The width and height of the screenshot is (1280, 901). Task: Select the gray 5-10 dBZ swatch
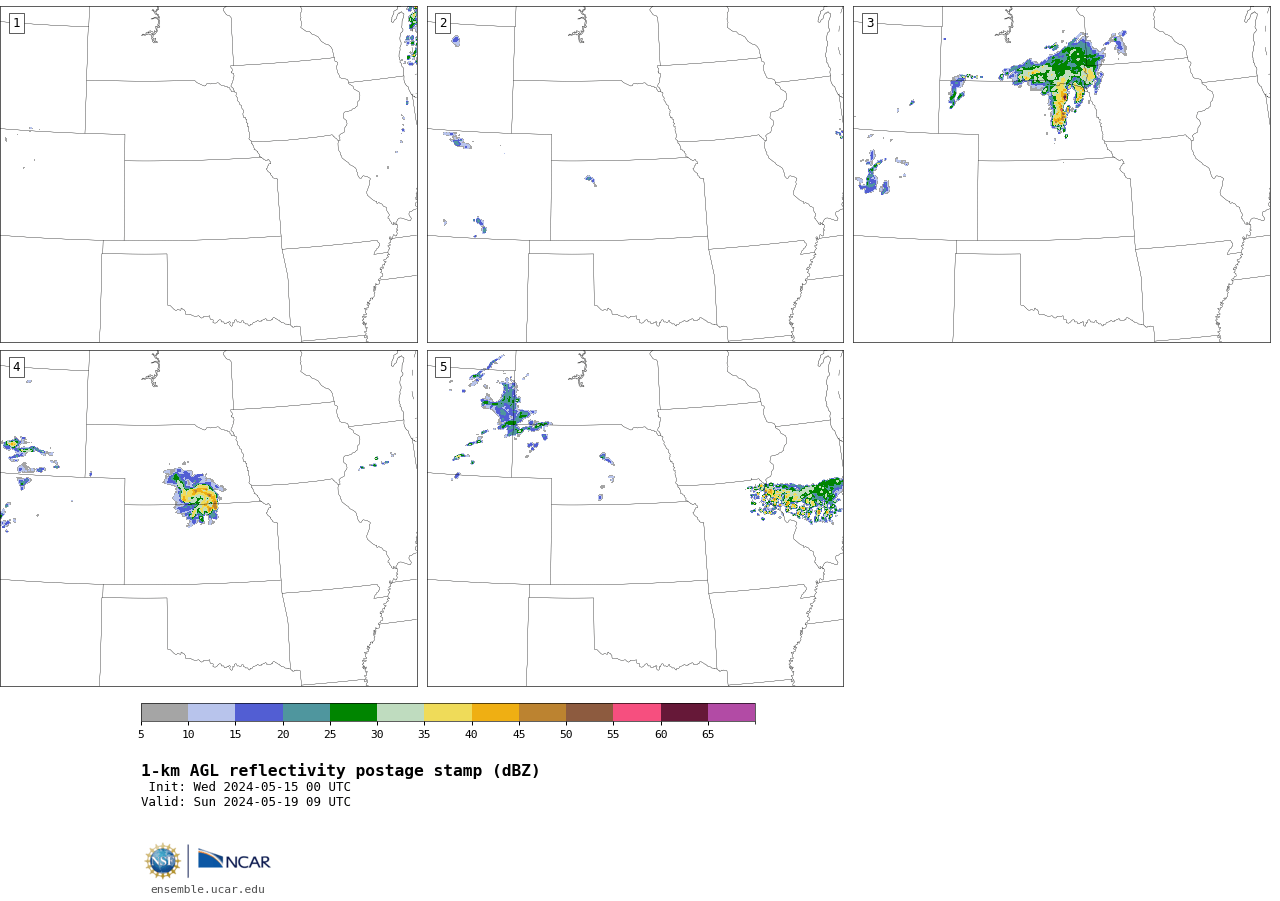[164, 712]
